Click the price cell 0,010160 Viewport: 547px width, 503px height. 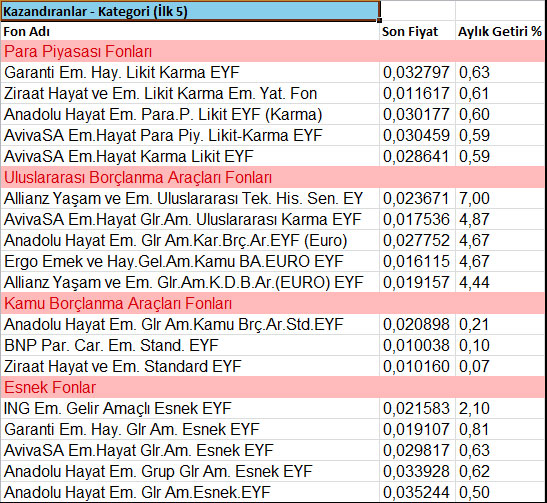click(x=417, y=366)
